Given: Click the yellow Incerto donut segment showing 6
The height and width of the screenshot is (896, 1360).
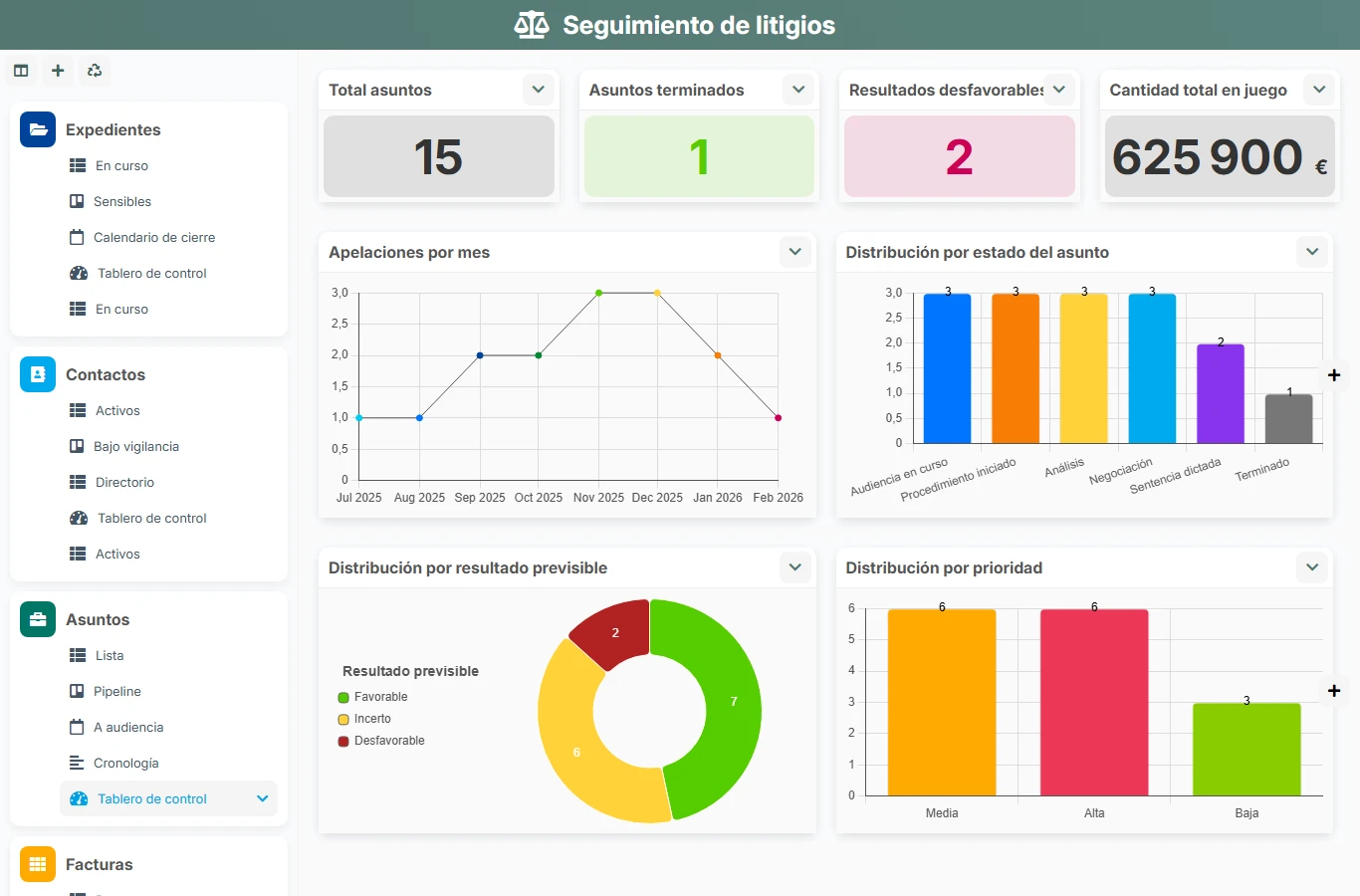Looking at the screenshot, I should (x=576, y=752).
